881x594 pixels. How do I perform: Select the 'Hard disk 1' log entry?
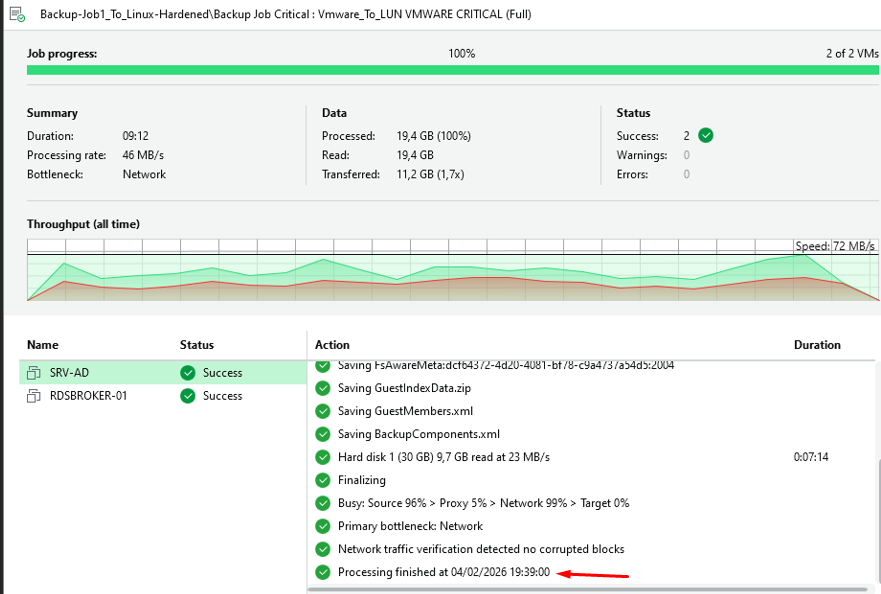pos(450,457)
